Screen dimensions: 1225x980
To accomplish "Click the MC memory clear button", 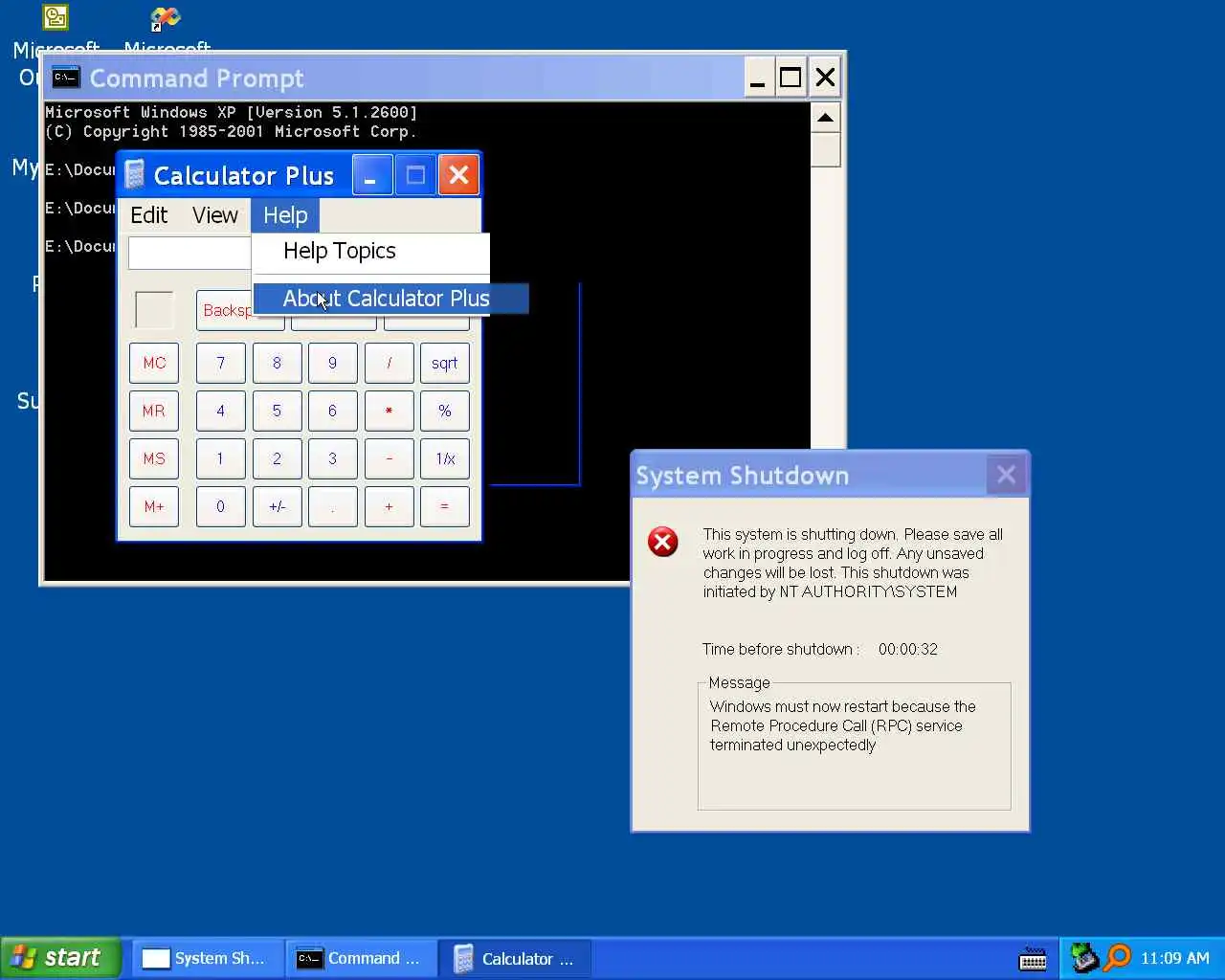I will (x=154, y=363).
